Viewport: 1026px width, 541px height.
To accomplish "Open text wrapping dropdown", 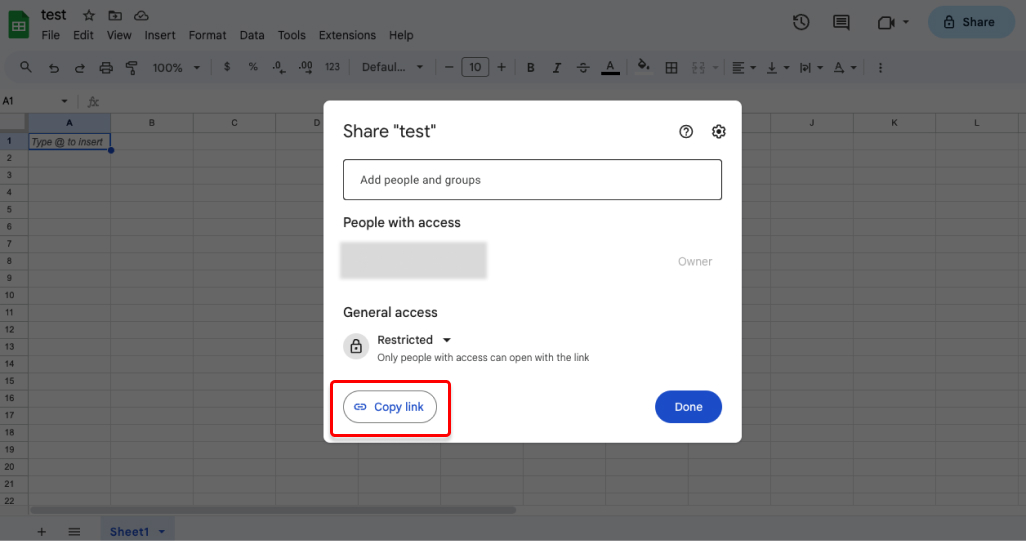I will [x=811, y=67].
